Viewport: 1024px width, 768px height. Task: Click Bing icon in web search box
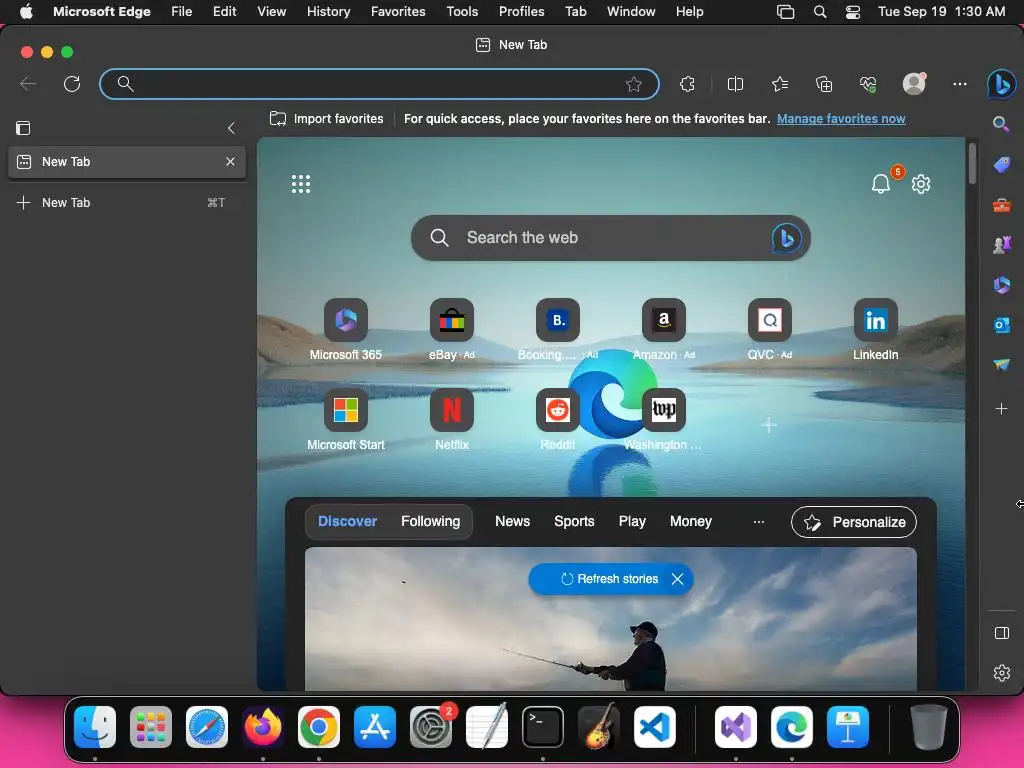point(786,238)
